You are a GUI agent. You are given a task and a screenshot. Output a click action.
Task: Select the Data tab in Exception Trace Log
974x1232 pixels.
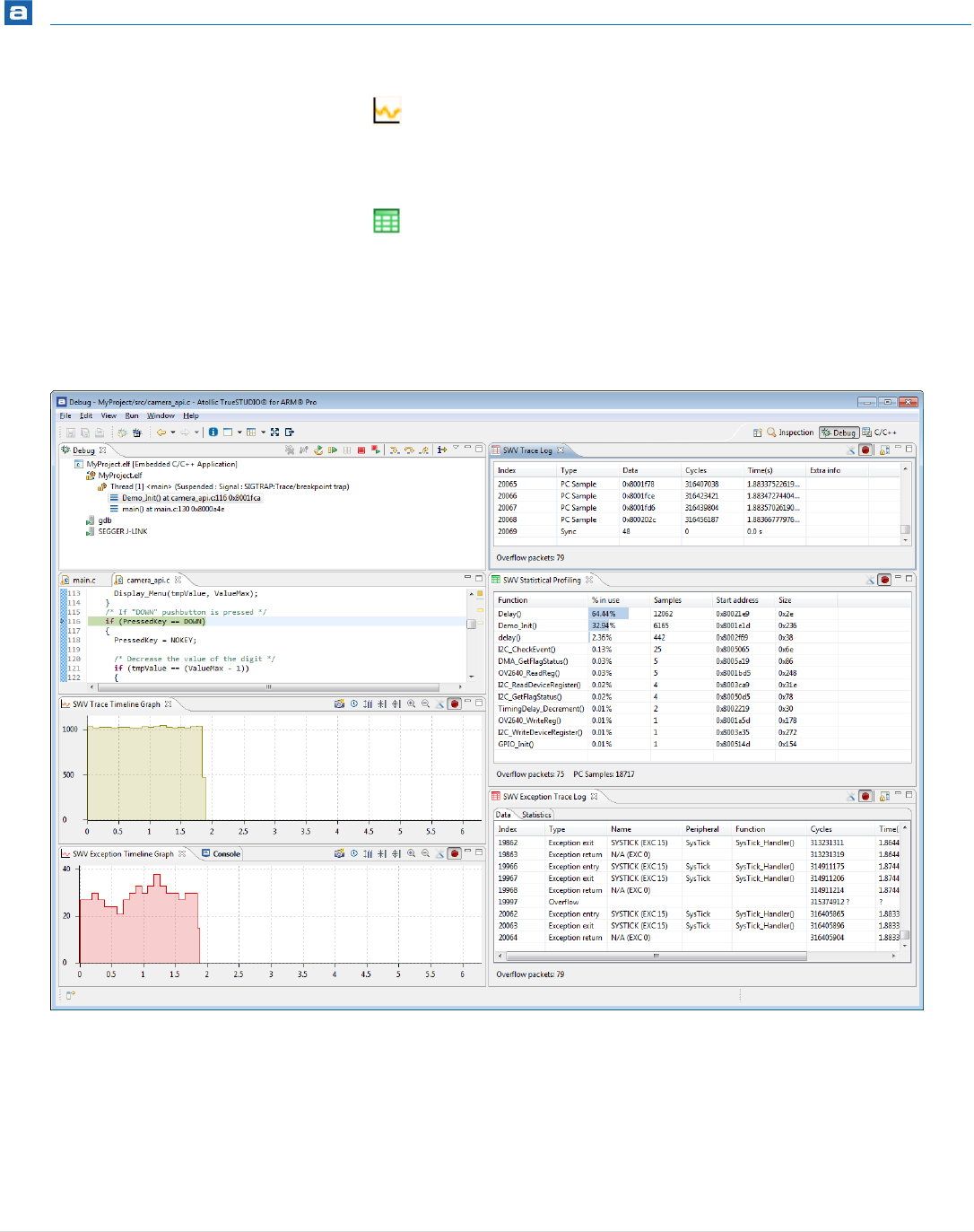[x=503, y=815]
